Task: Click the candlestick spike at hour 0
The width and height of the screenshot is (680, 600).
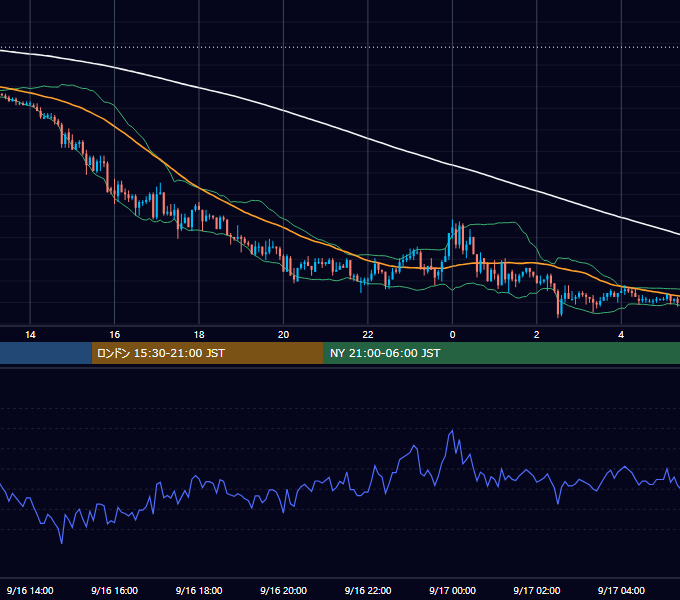Action: click(x=453, y=230)
